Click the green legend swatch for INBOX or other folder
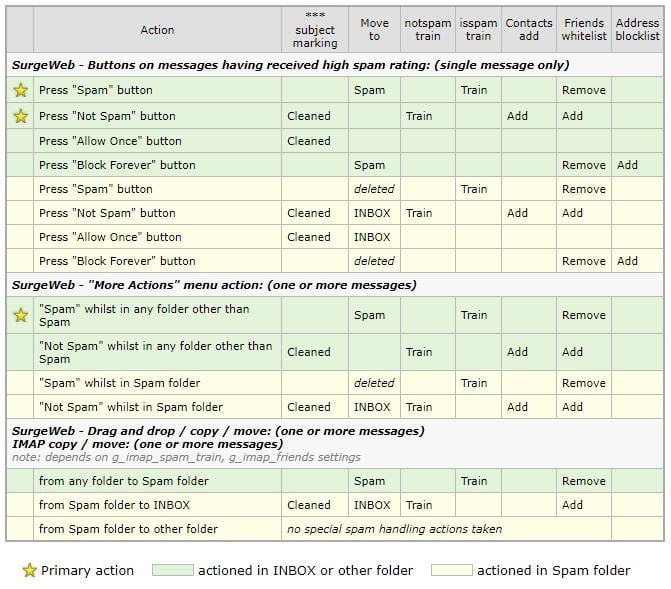The image size is (671, 589). coord(172,570)
